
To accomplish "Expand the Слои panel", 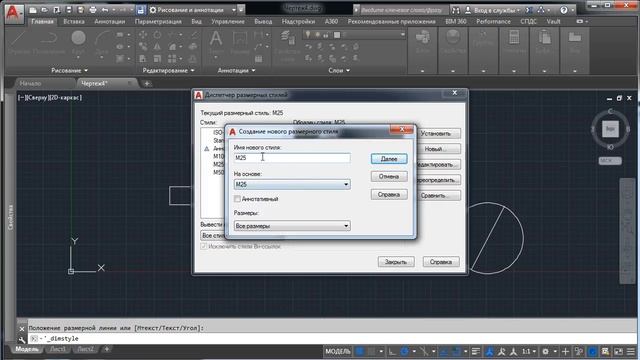I will [x=339, y=71].
